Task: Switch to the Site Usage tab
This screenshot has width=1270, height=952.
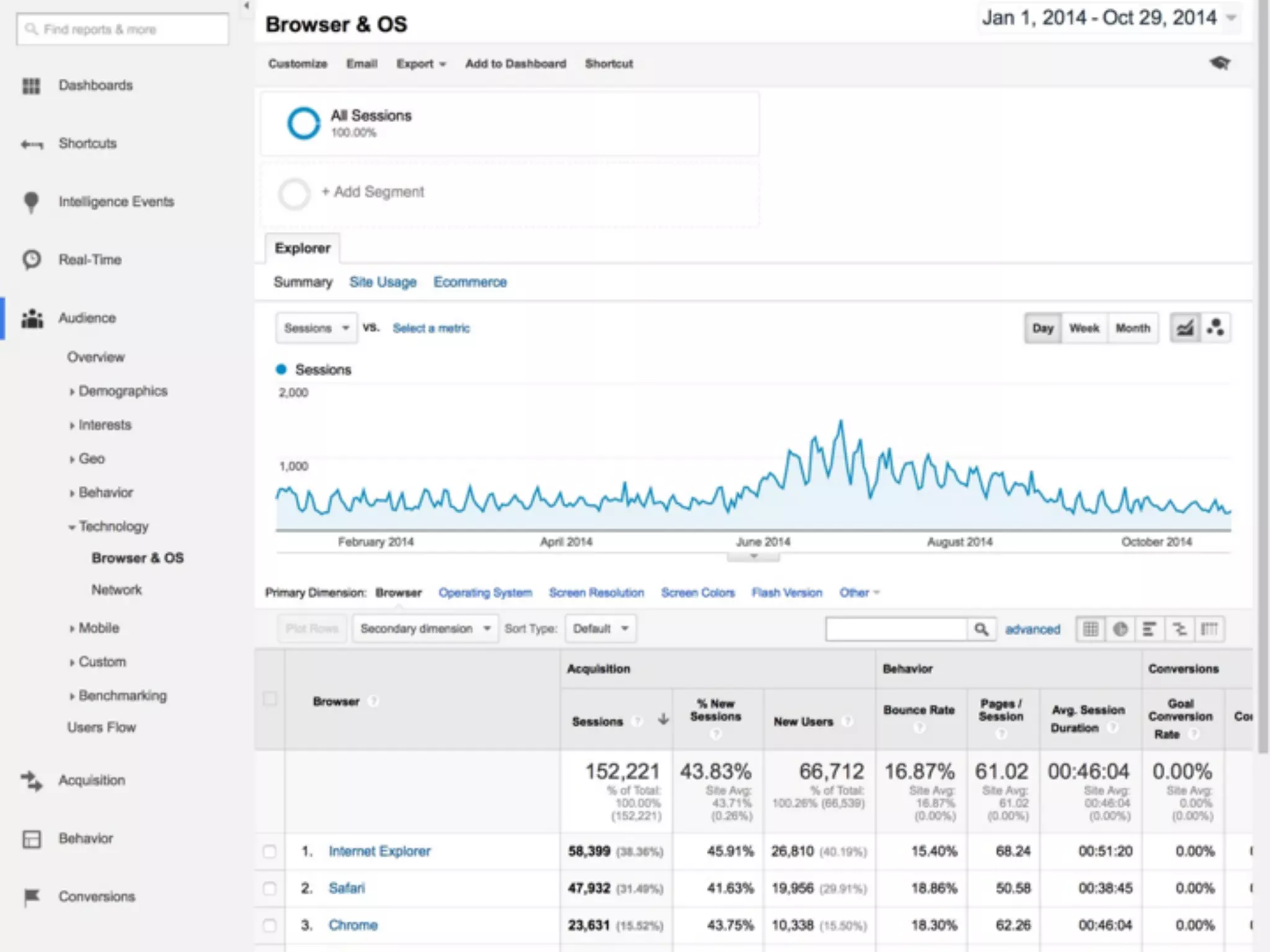Action: 383,282
